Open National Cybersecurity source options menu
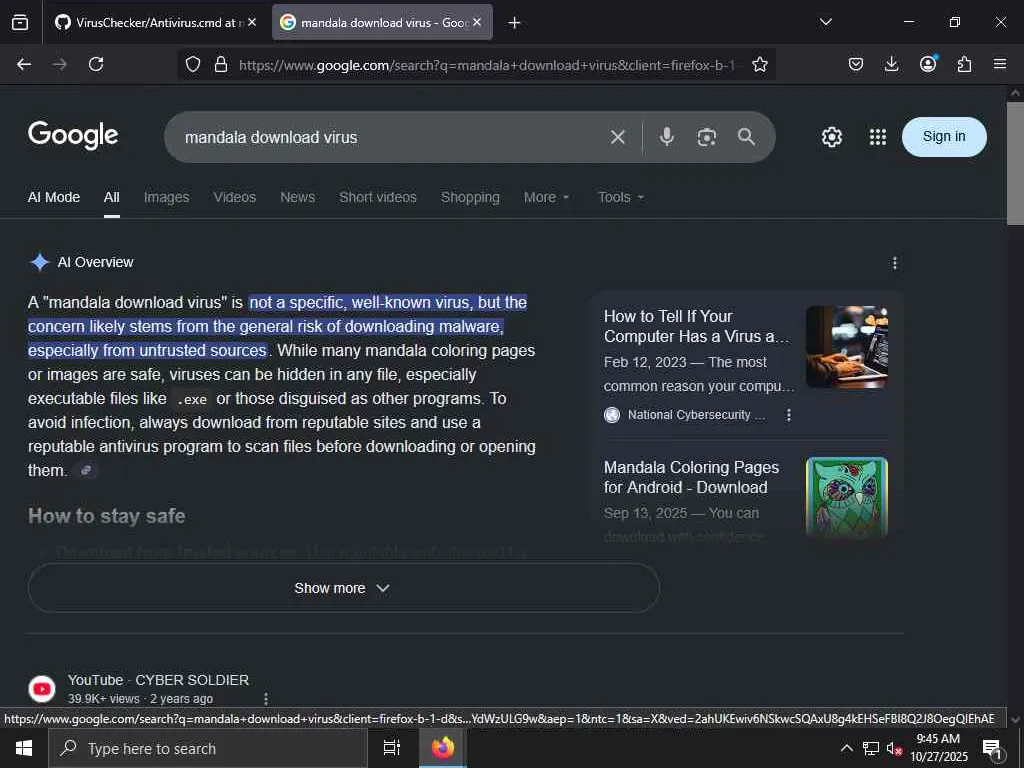The image size is (1024, 768). coord(789,415)
